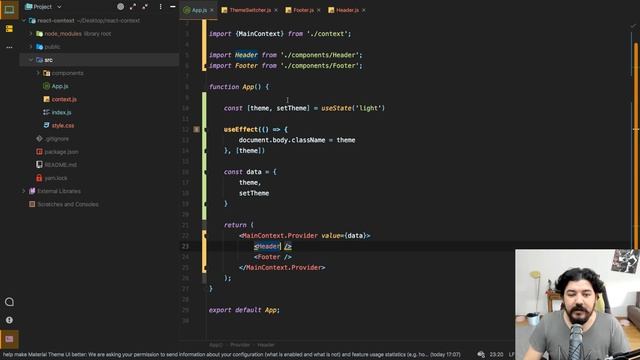Click the App() breadcrumb at editor bottom

[x=216, y=345]
